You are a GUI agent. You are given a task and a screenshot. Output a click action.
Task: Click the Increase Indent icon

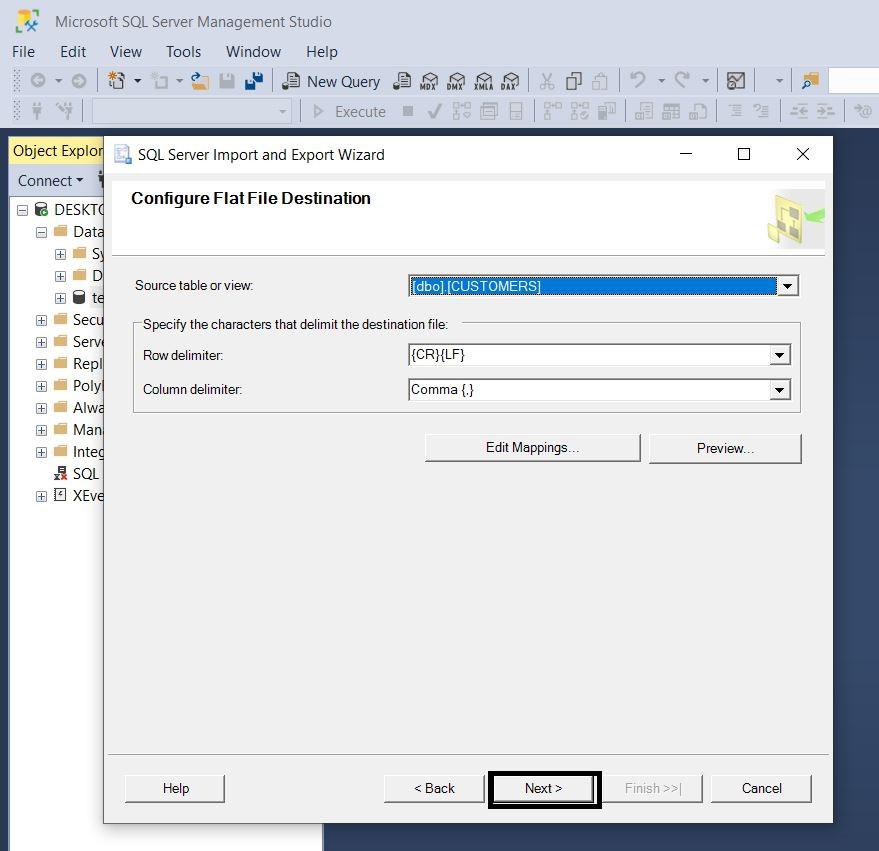pyautogui.click(x=825, y=111)
